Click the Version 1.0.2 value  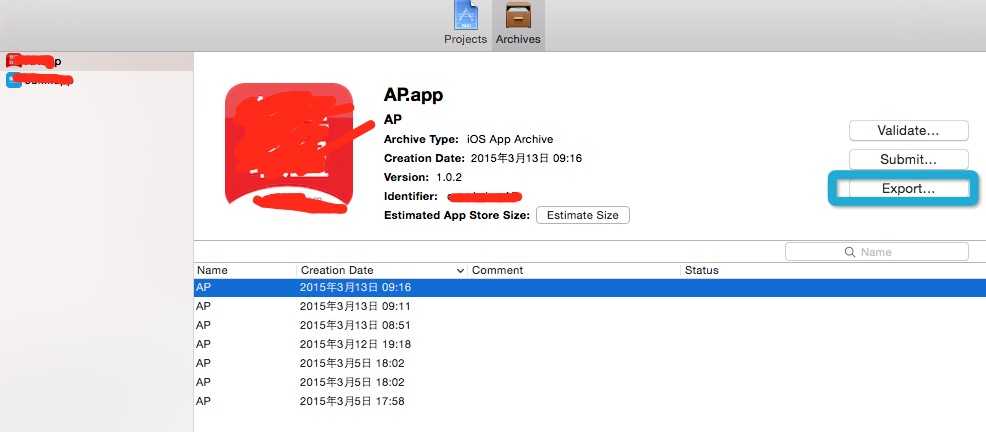(x=449, y=177)
